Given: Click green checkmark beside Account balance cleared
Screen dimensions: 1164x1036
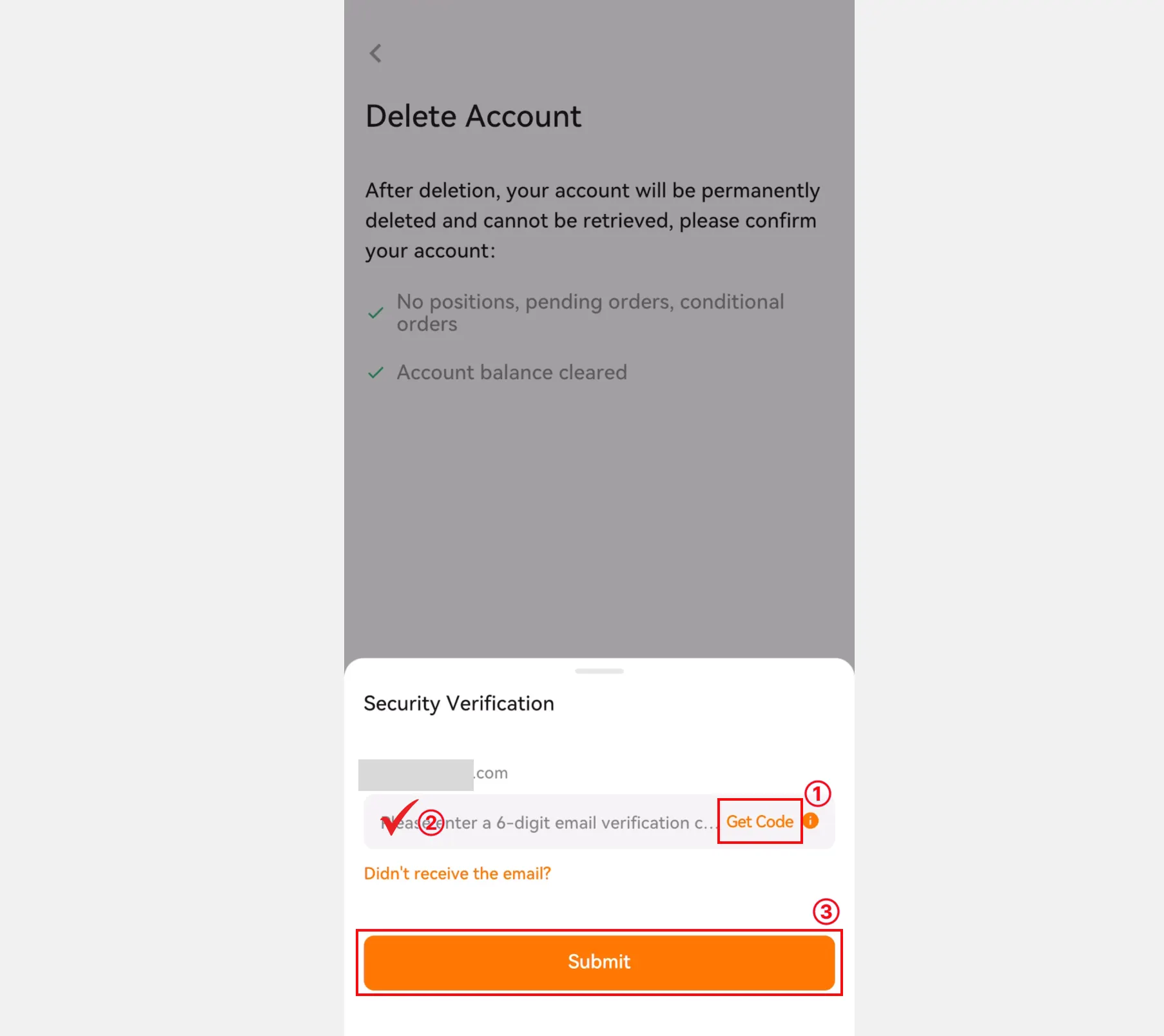Looking at the screenshot, I should [x=376, y=373].
